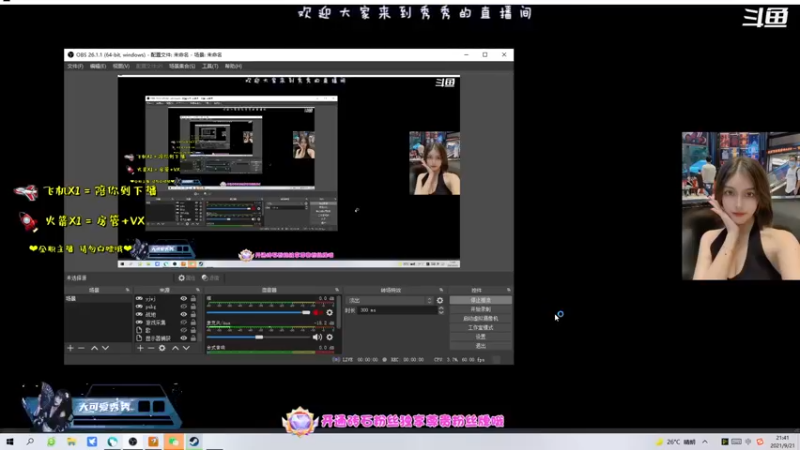Viewport: 800px width, 450px height.
Task: Open the taskbar search magnifier
Action: point(30,441)
